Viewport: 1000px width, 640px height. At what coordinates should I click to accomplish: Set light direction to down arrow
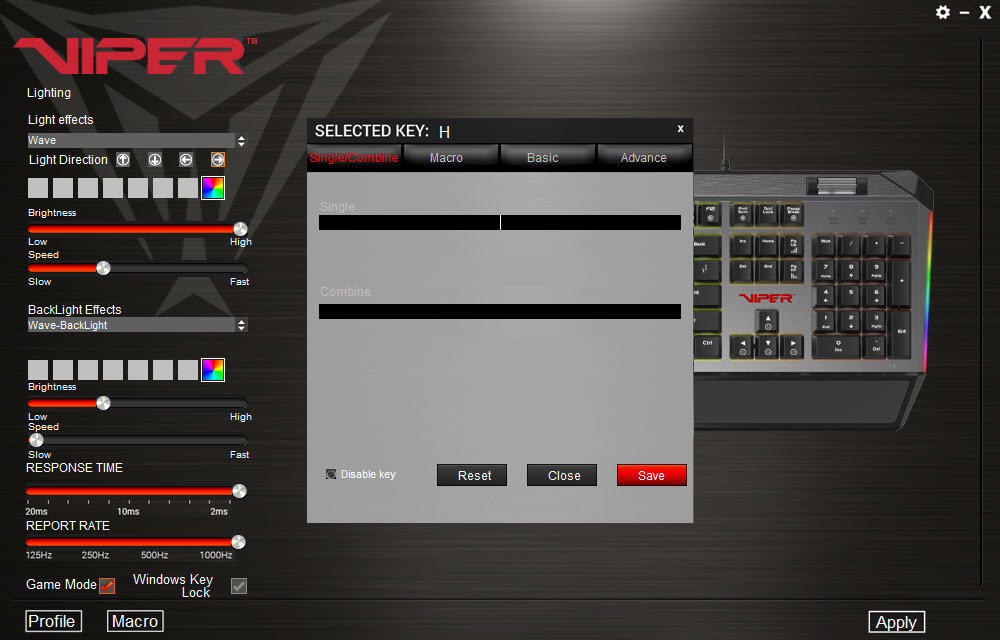point(155,159)
